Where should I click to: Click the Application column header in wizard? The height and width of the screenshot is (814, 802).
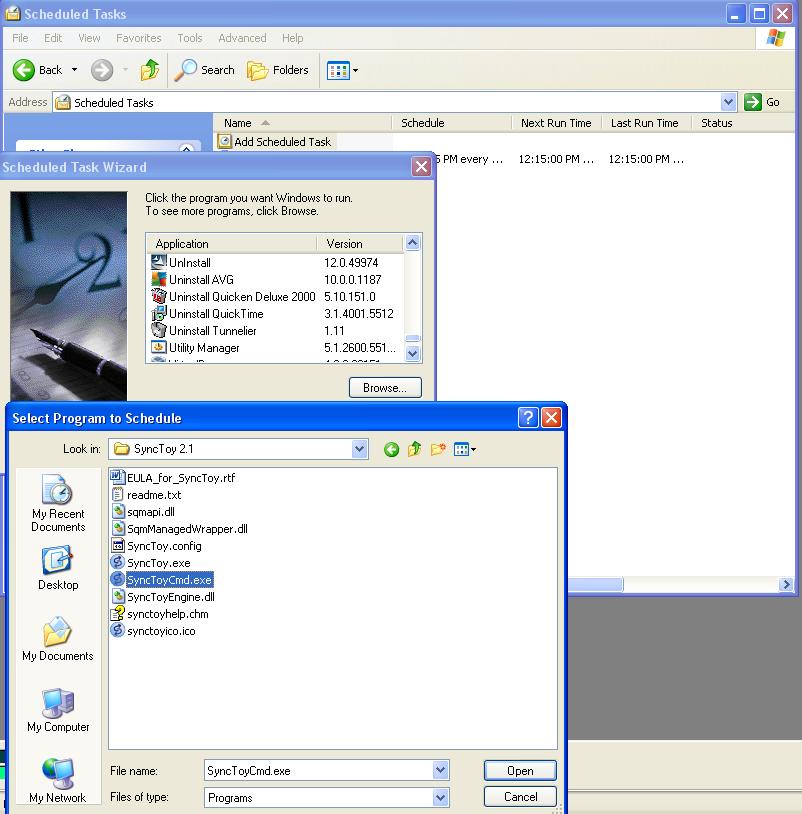232,243
